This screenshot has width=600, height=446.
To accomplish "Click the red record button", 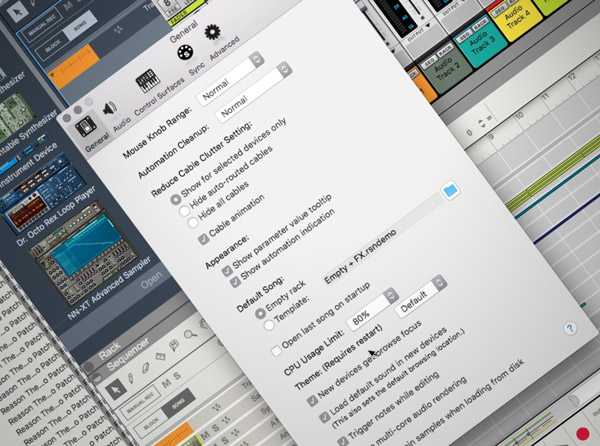I will click(583, 434).
